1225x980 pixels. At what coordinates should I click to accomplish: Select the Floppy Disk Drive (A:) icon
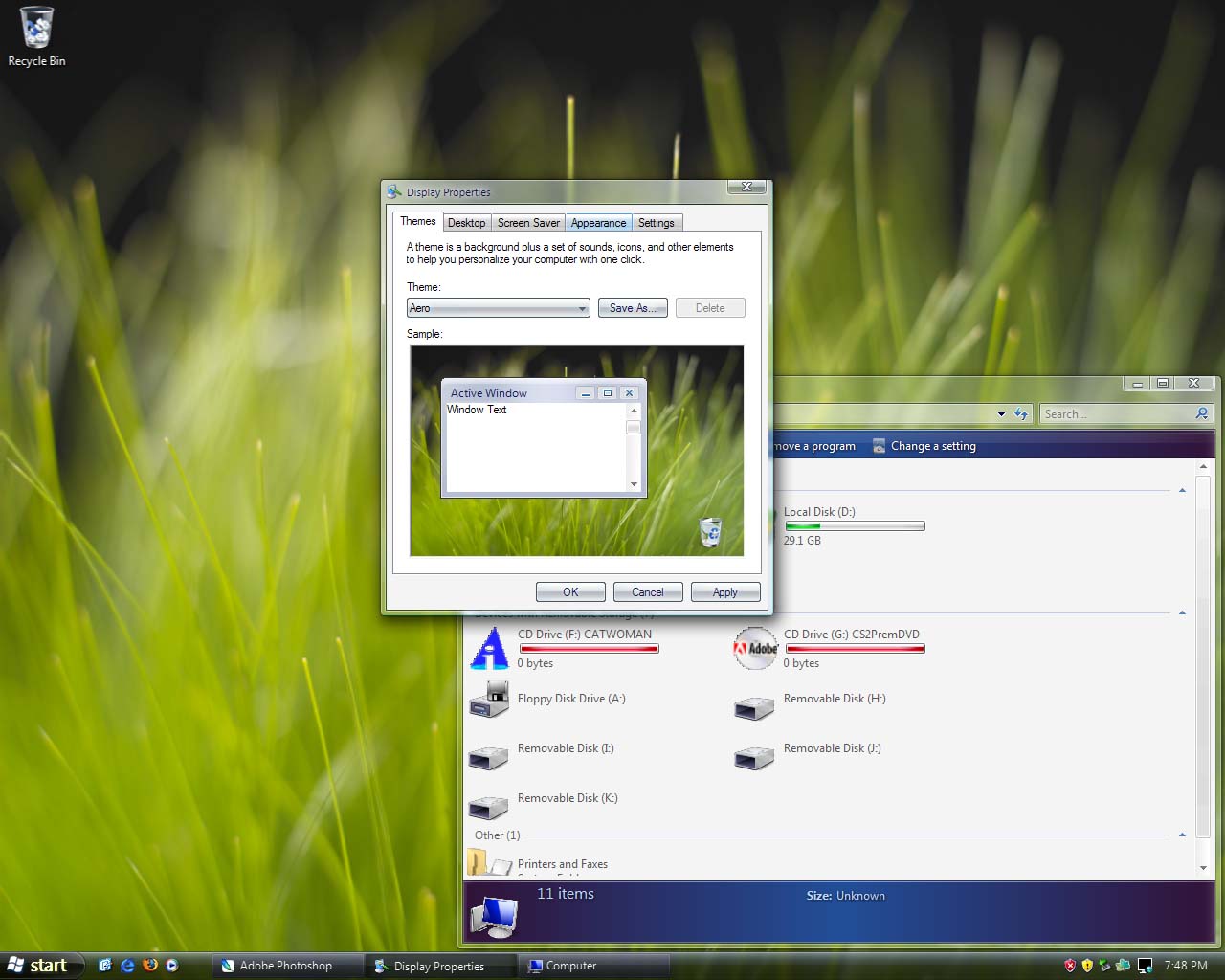coord(489,700)
